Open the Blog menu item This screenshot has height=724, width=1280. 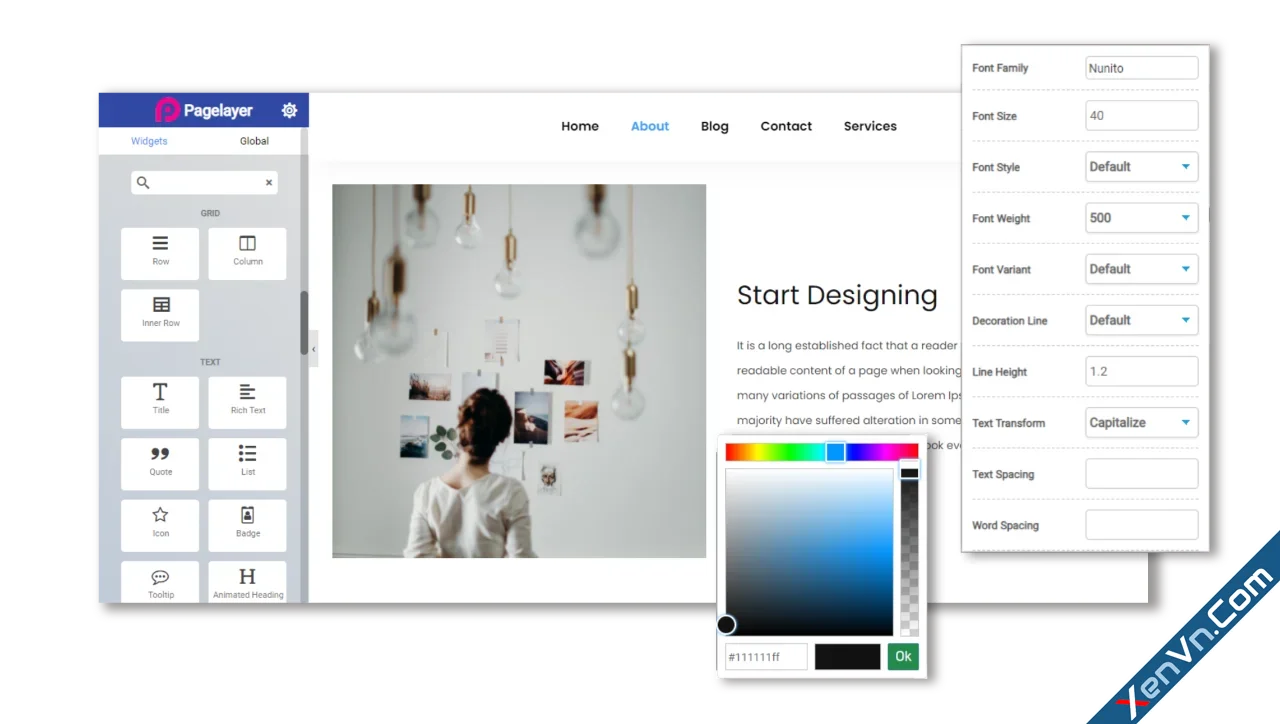pyautogui.click(x=714, y=126)
